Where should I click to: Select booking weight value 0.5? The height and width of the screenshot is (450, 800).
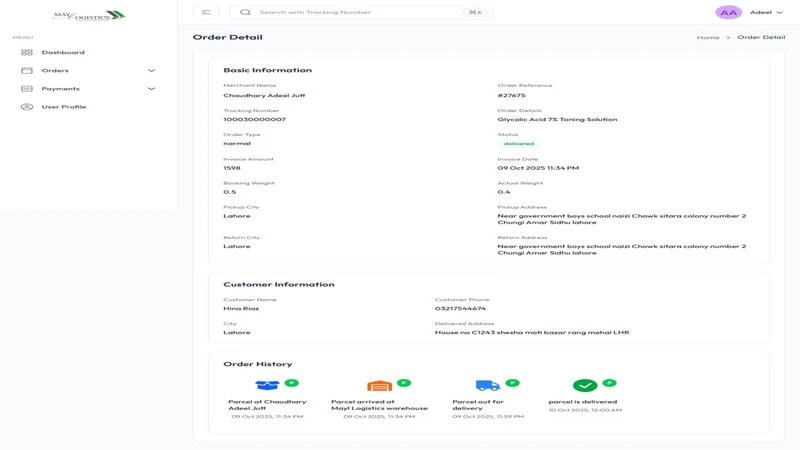(x=230, y=192)
